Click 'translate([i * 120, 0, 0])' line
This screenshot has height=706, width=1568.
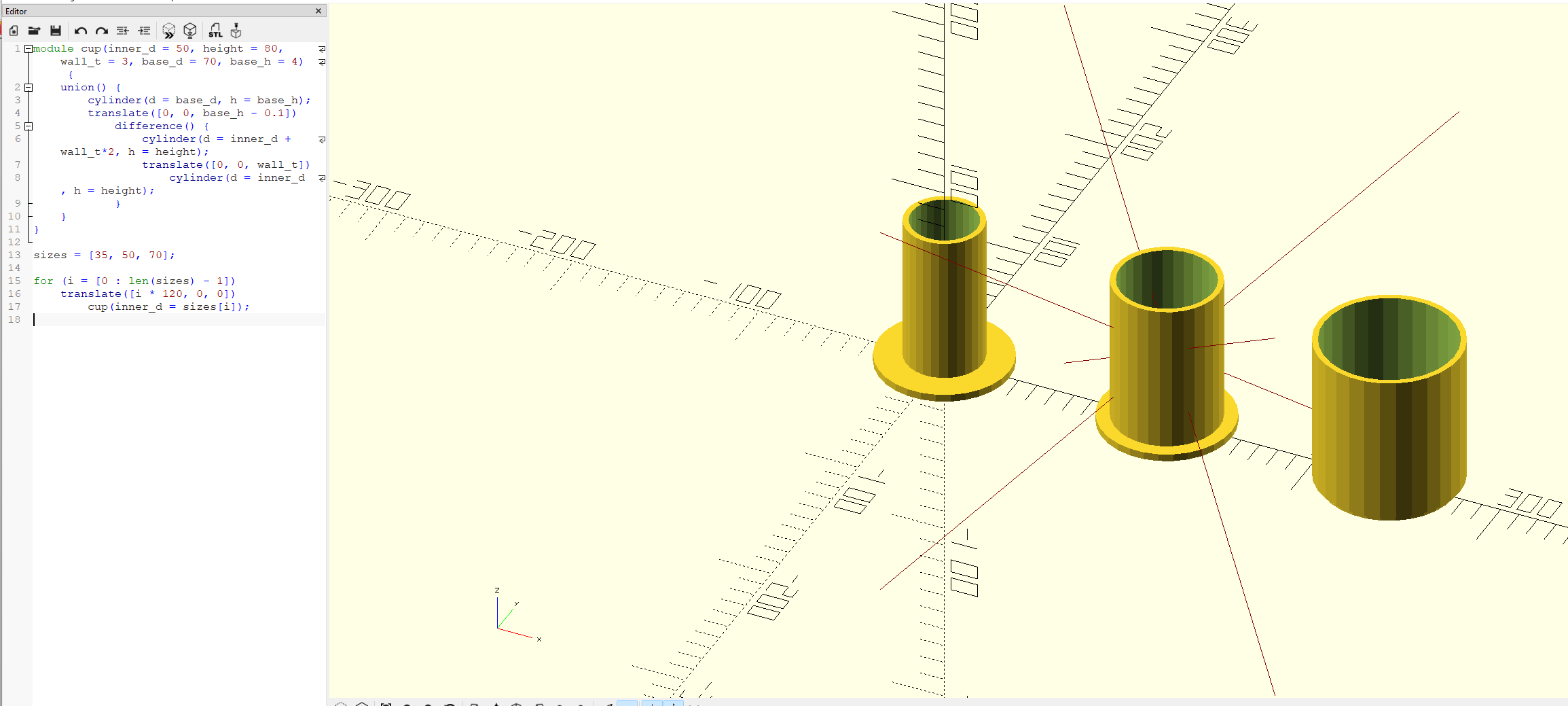point(148,294)
